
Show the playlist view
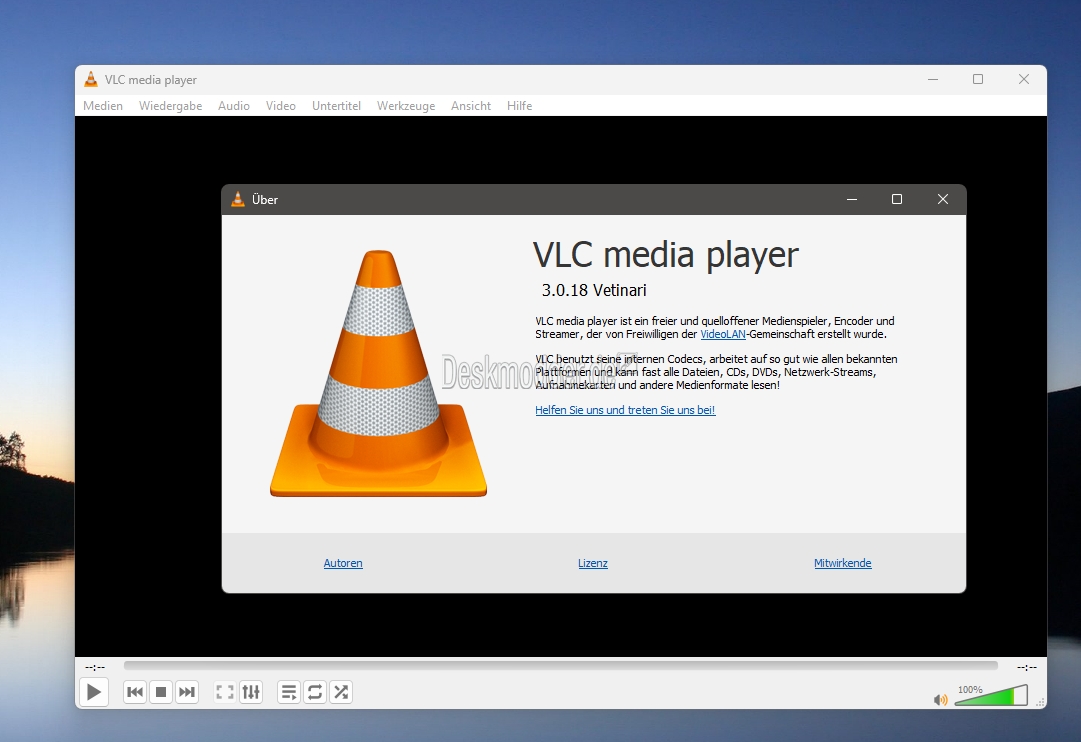[290, 692]
